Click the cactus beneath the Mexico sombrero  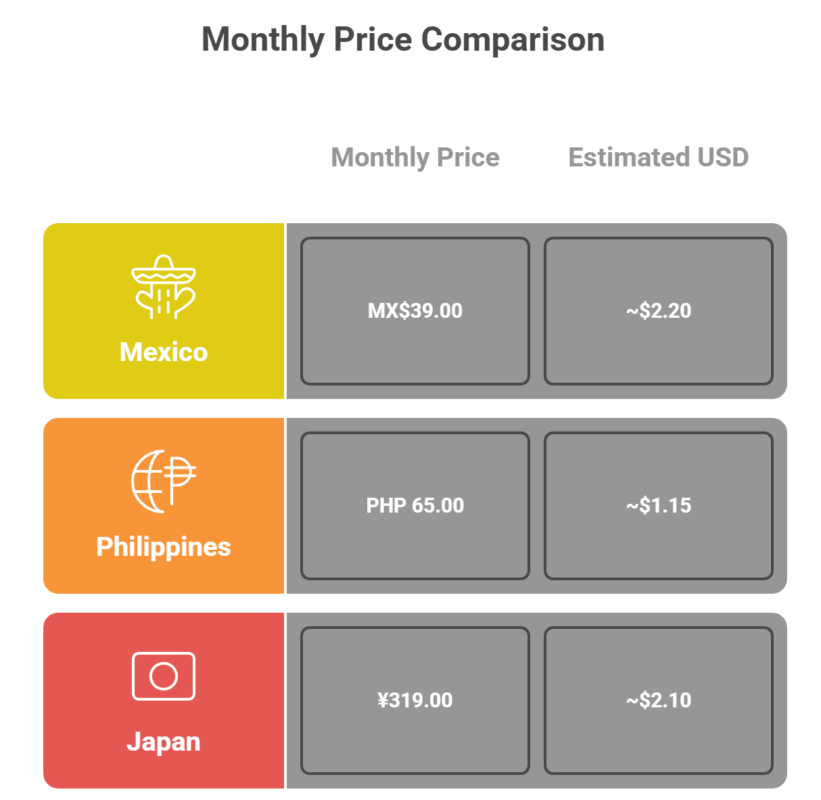click(163, 302)
